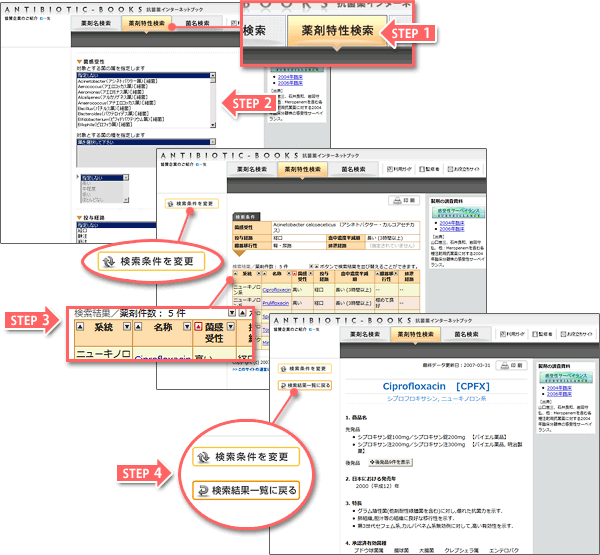This screenshot has height=555, width=600.
Task: Click 検索結果一覧に戻る button in detail window
Action: [305, 385]
